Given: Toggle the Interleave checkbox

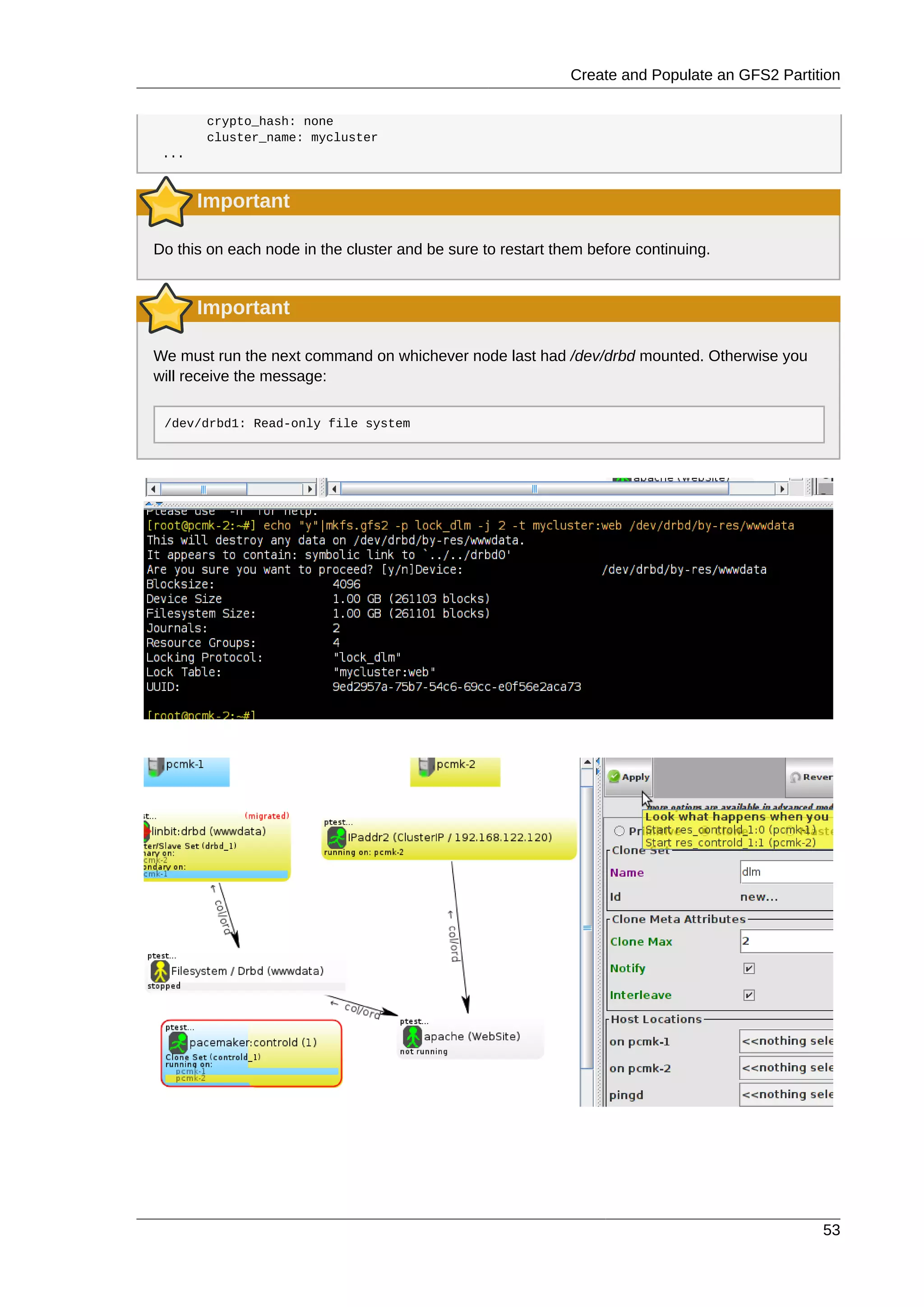Looking at the screenshot, I should pyautogui.click(x=749, y=995).
